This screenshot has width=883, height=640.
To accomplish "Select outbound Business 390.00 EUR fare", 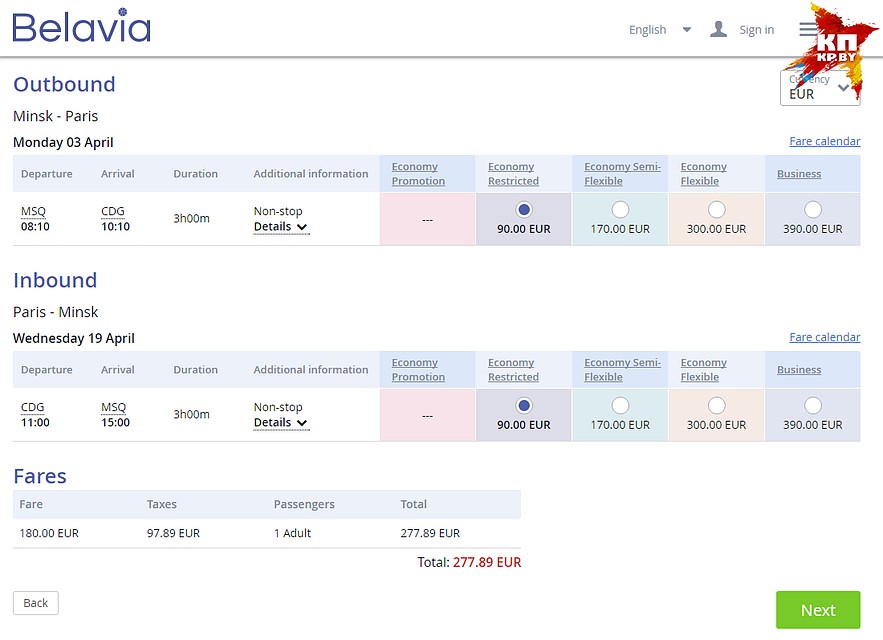I will coord(813,210).
